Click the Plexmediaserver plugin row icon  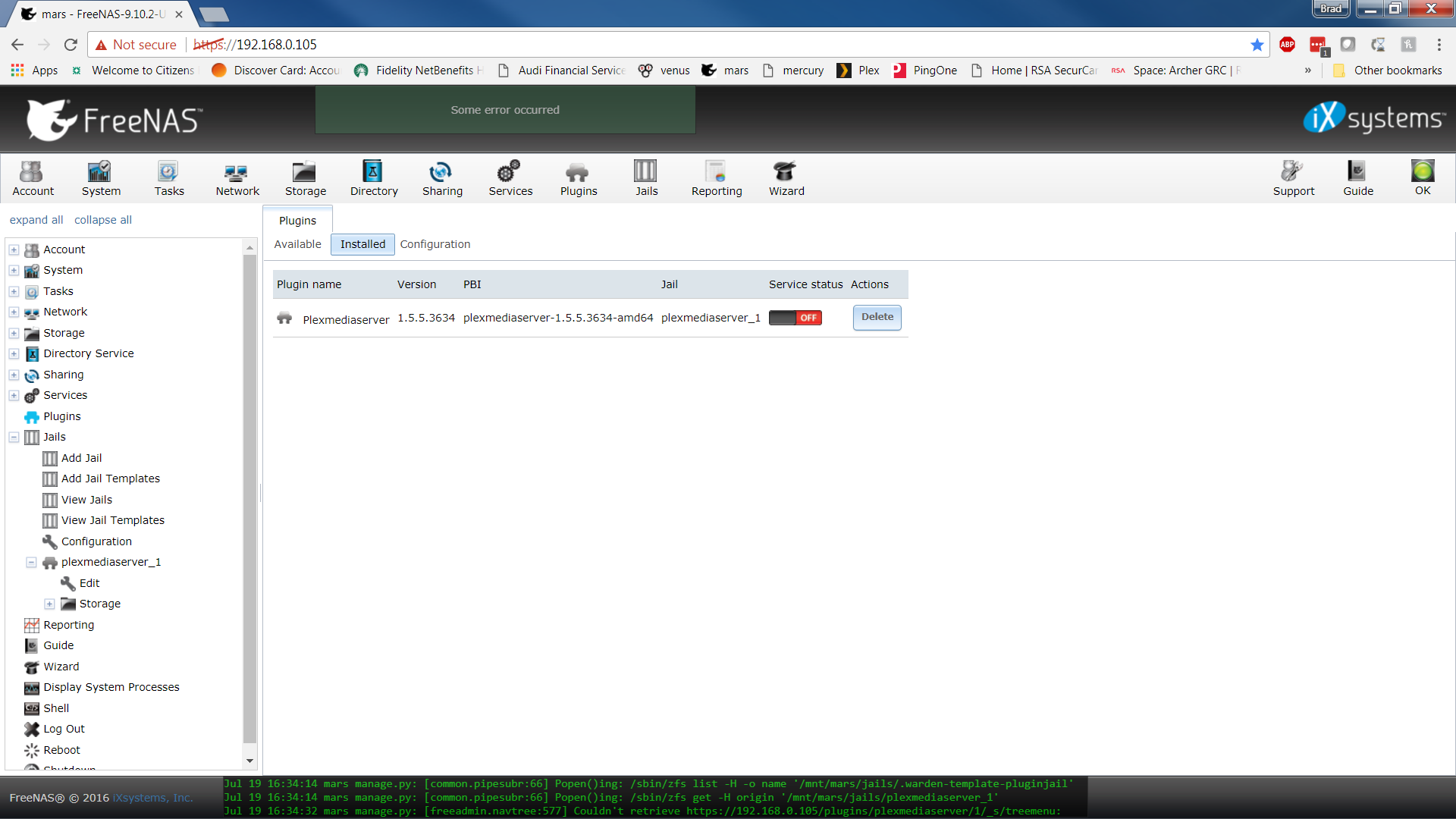(x=284, y=318)
